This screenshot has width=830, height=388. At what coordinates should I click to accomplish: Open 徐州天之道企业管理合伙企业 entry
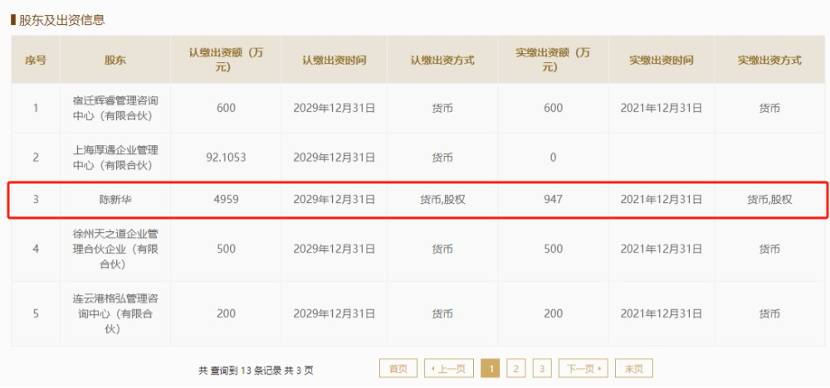coord(115,249)
